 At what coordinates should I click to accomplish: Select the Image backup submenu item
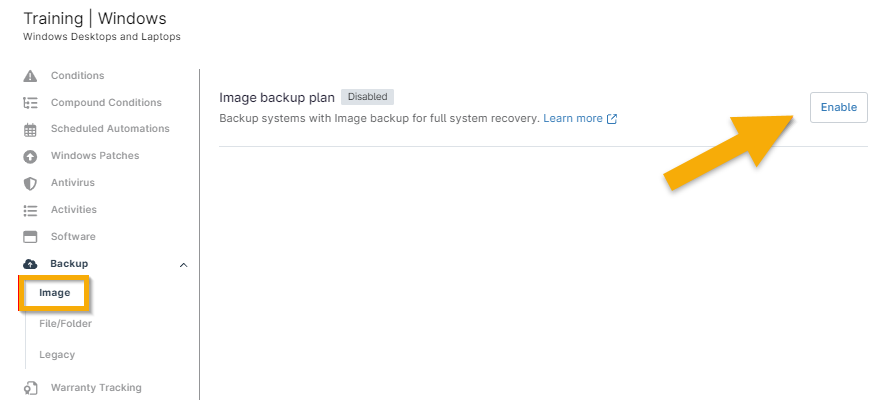(x=55, y=293)
